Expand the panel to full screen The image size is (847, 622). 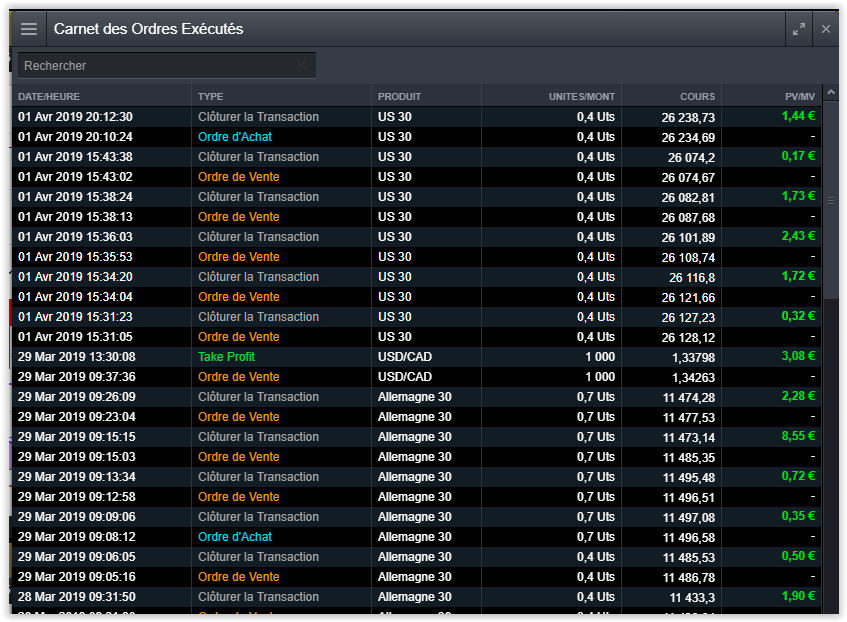pyautogui.click(x=799, y=29)
